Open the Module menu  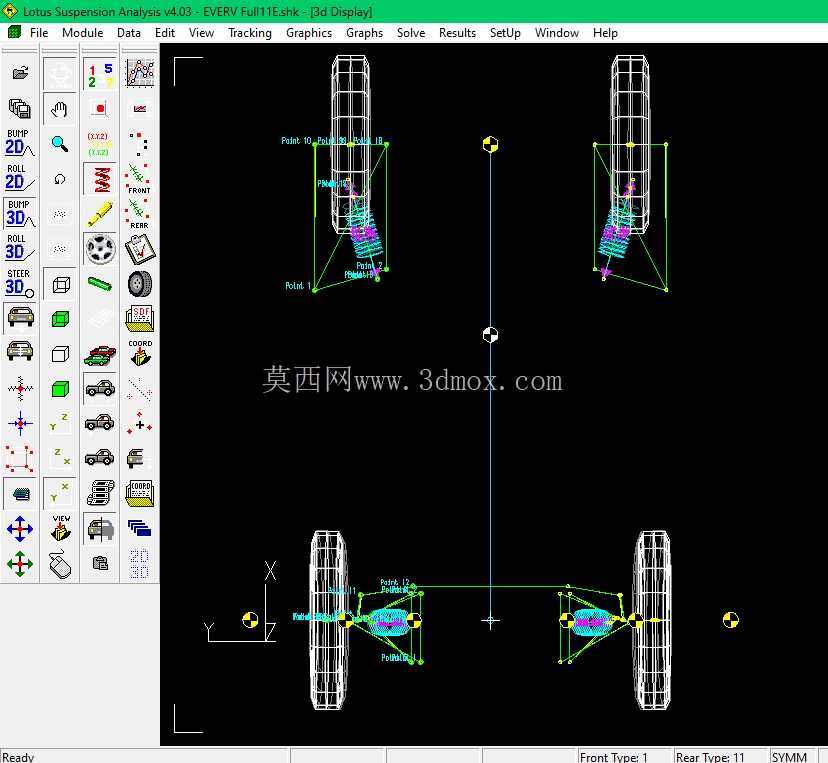pyautogui.click(x=82, y=33)
